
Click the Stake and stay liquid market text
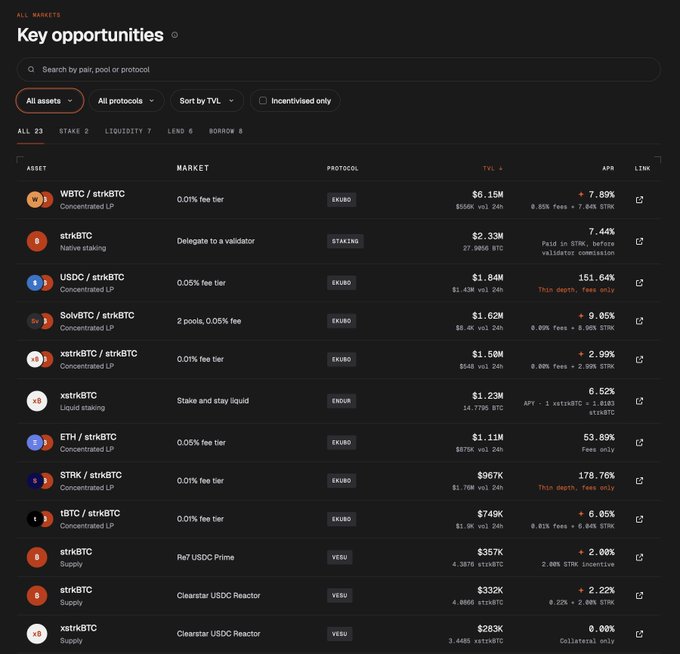click(213, 401)
